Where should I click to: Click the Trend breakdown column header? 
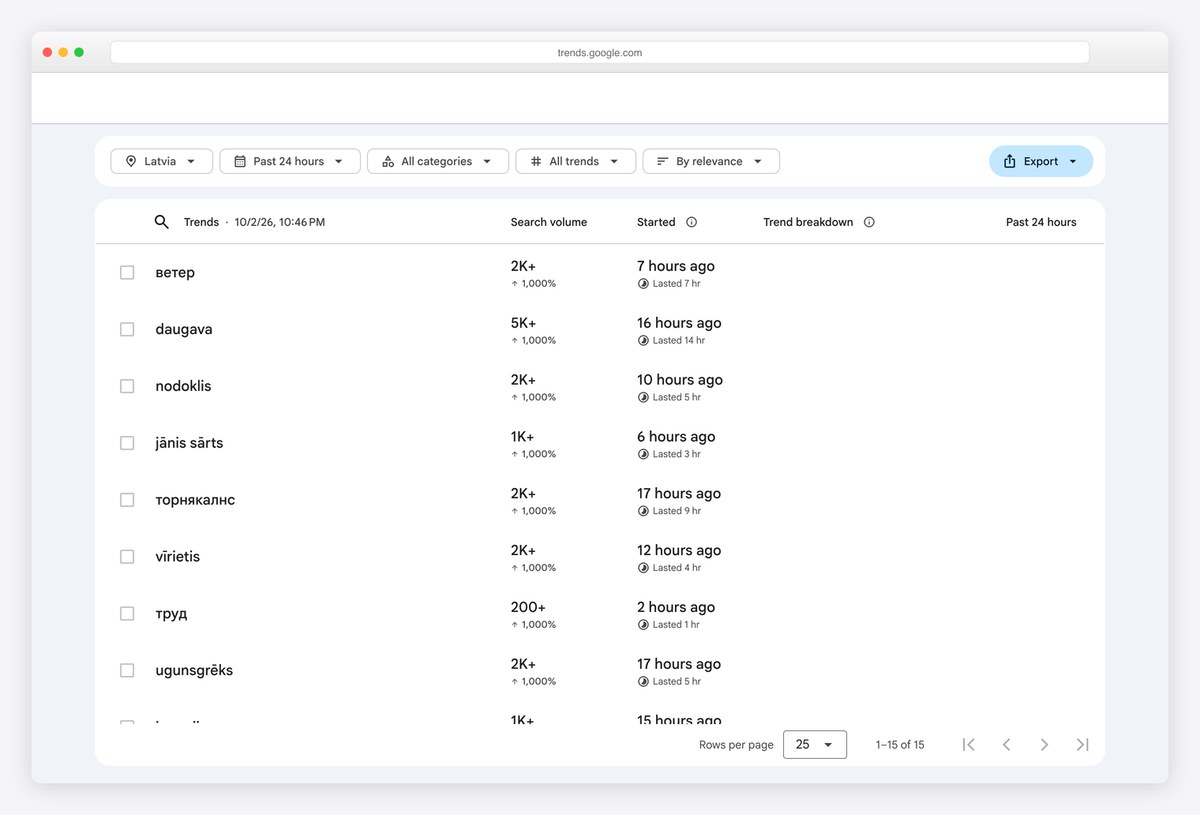click(x=808, y=222)
